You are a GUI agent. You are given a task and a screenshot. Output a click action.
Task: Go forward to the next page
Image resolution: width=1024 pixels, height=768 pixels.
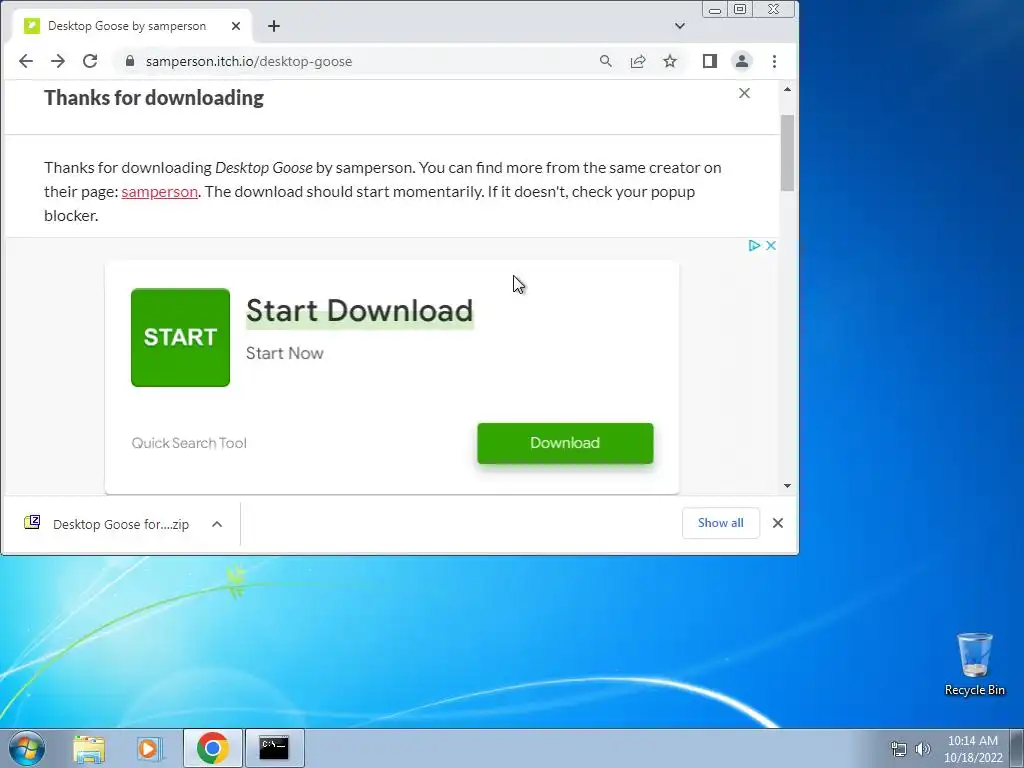point(58,61)
